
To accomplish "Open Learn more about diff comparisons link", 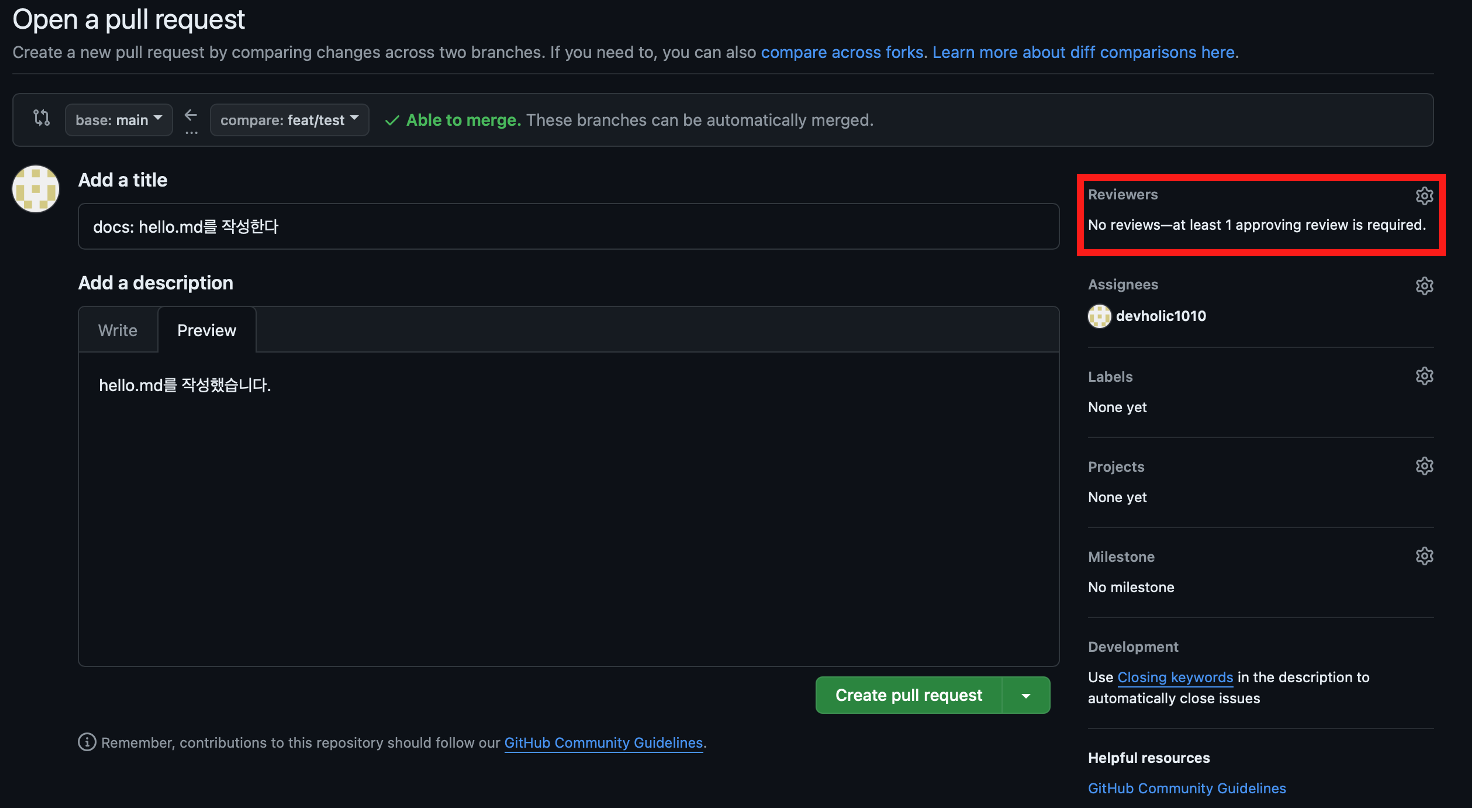I will (x=1084, y=52).
